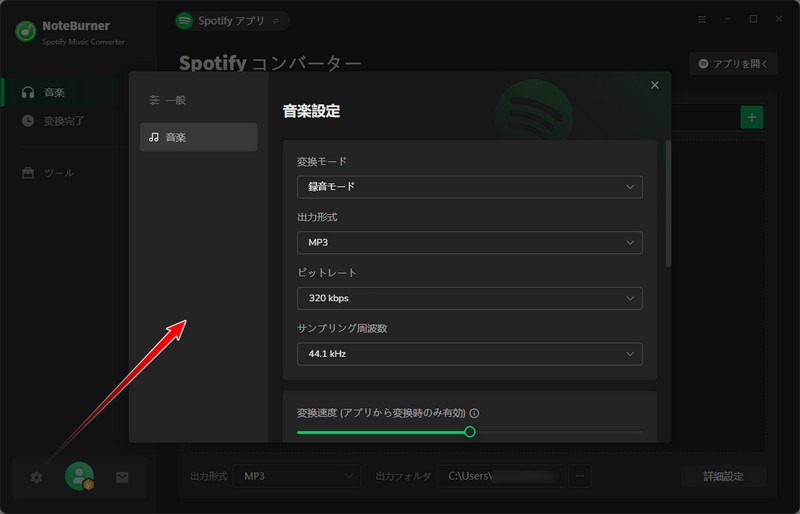Click the 変換速度 slider handle
800x514 pixels.
click(470, 432)
